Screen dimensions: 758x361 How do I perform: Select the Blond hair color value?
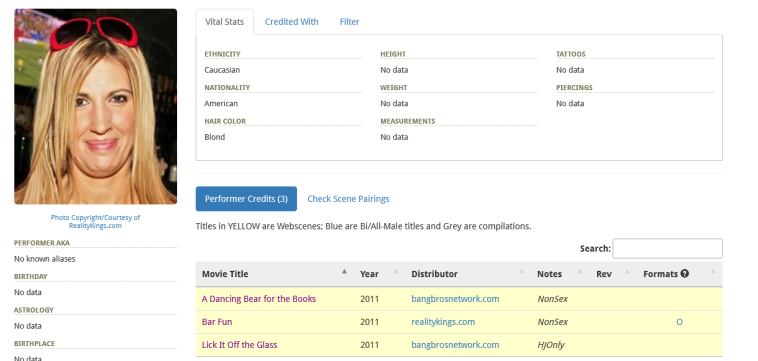coord(215,137)
